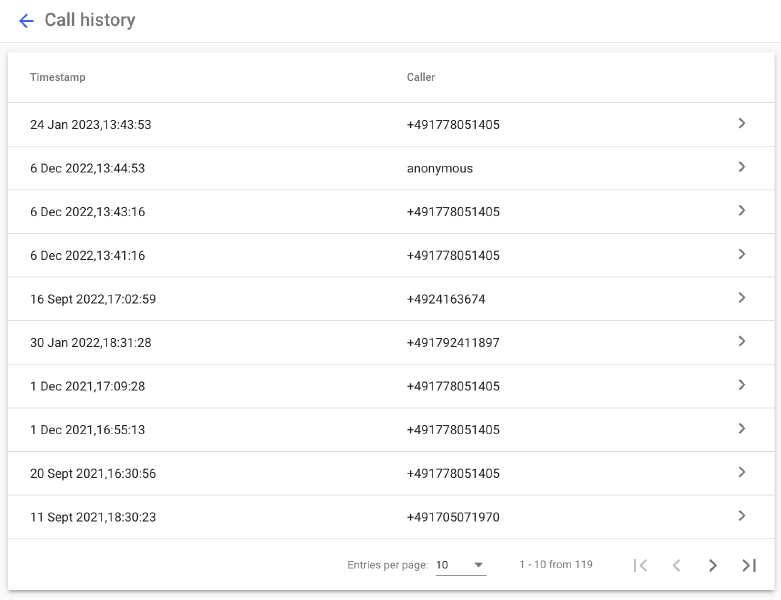Open details chevron for 24 Jan 2023 call

click(x=741, y=124)
